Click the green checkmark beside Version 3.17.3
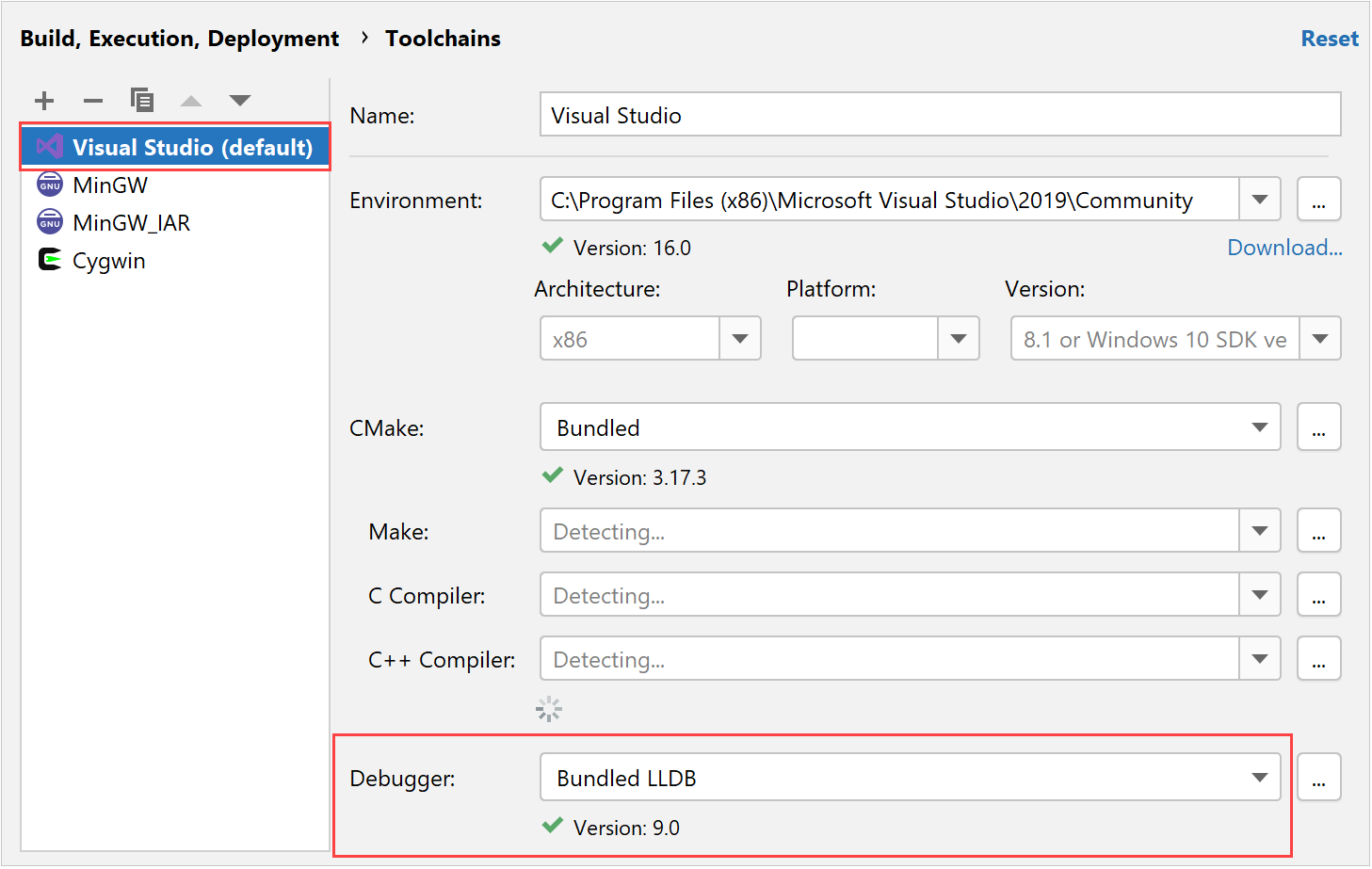The height and width of the screenshot is (869, 1372). 553,475
